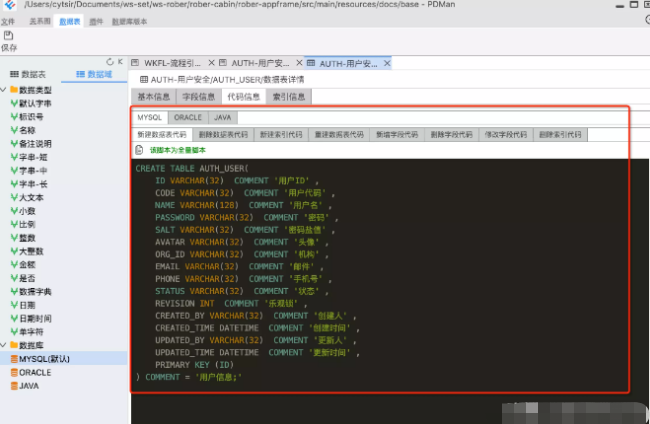Select the ORACLE code tab

[188, 117]
